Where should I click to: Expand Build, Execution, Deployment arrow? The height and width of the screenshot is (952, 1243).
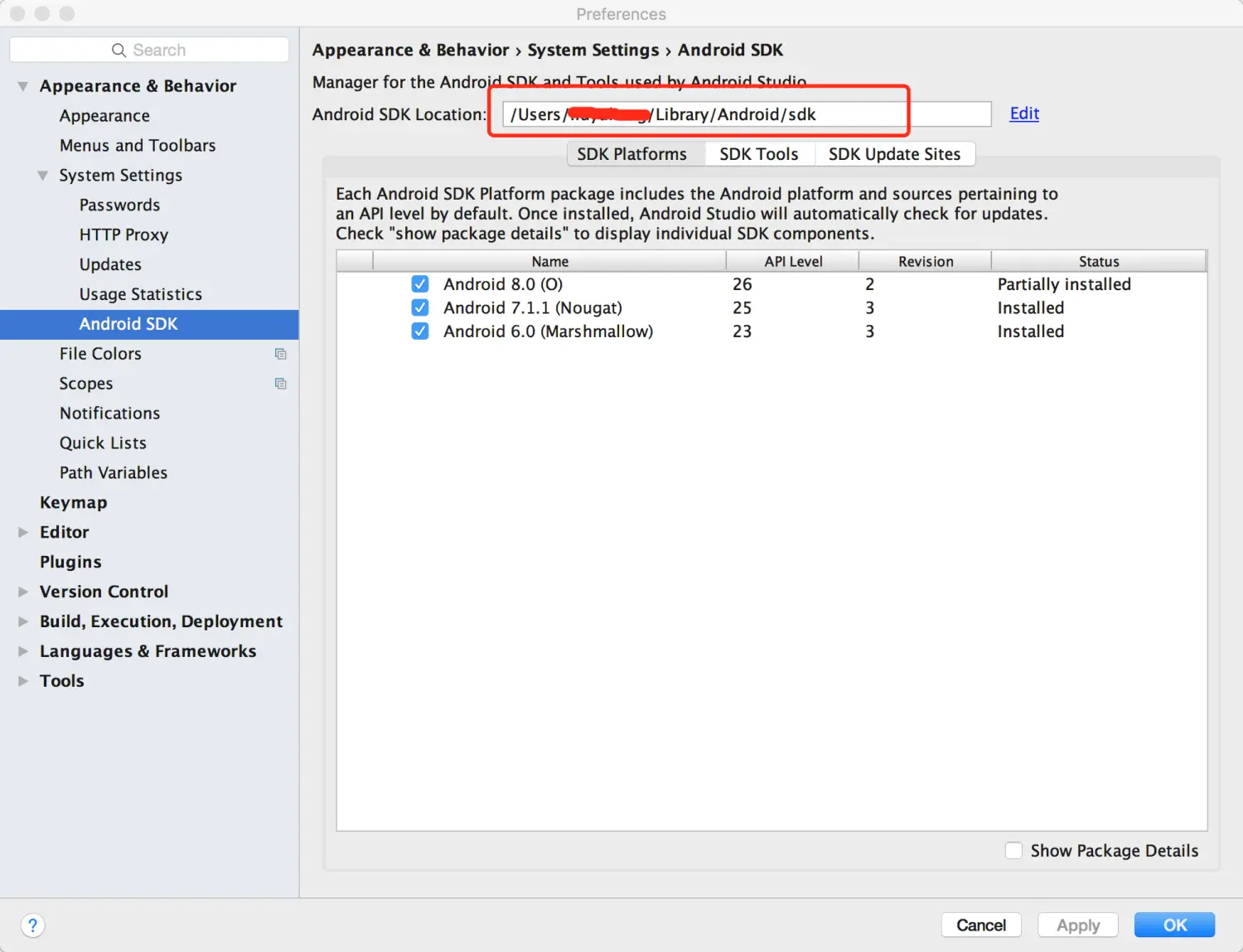click(x=23, y=621)
